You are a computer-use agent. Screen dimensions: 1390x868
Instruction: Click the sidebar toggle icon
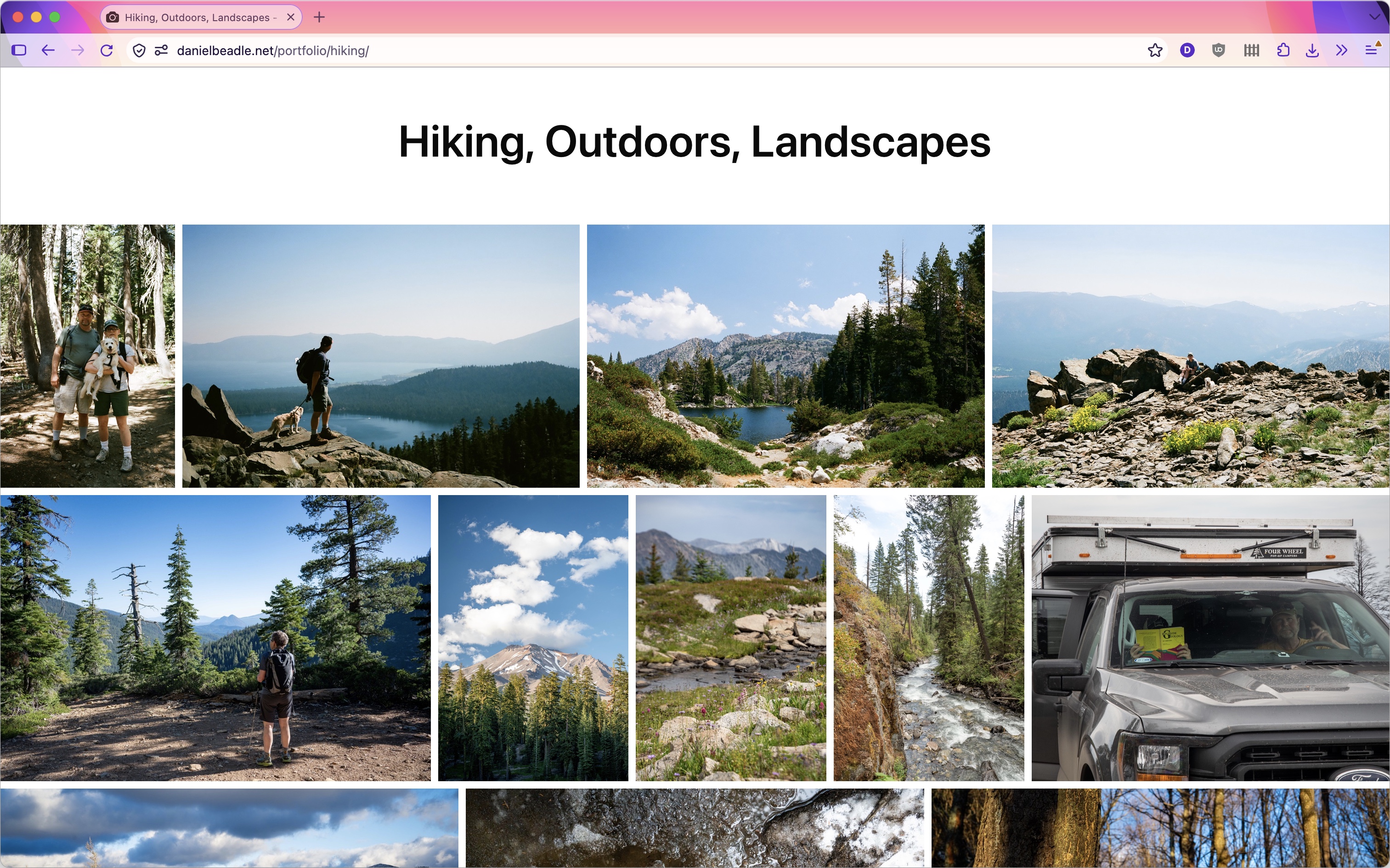click(19, 51)
